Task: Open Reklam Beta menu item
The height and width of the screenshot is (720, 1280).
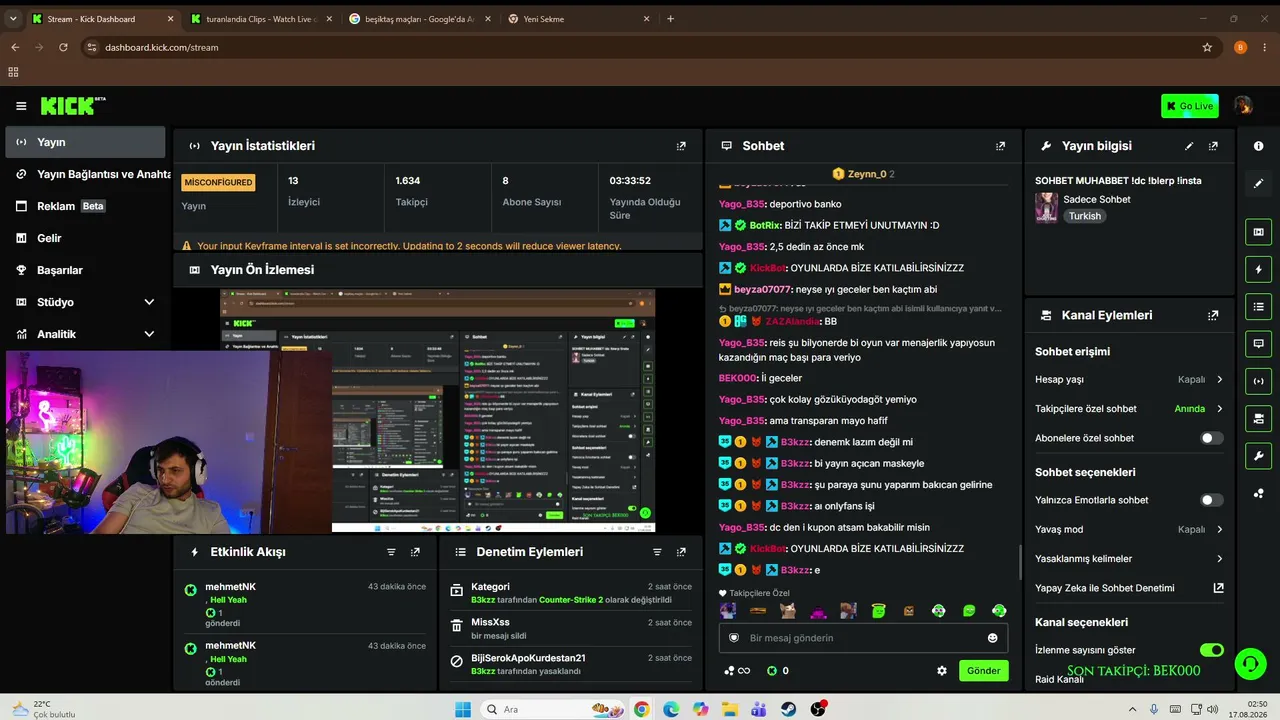Action: click(x=85, y=206)
